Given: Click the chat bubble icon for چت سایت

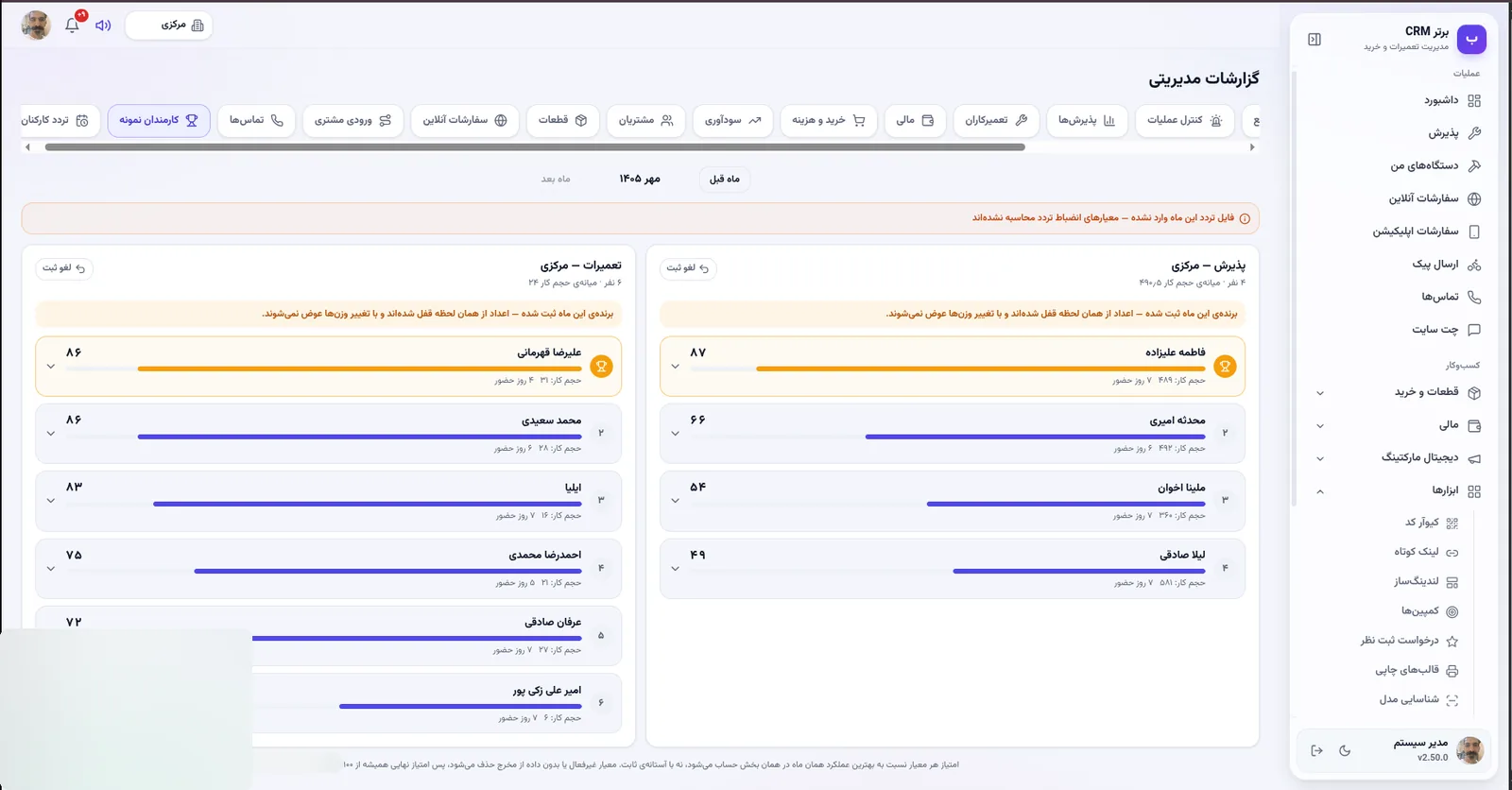Looking at the screenshot, I should click(1474, 330).
